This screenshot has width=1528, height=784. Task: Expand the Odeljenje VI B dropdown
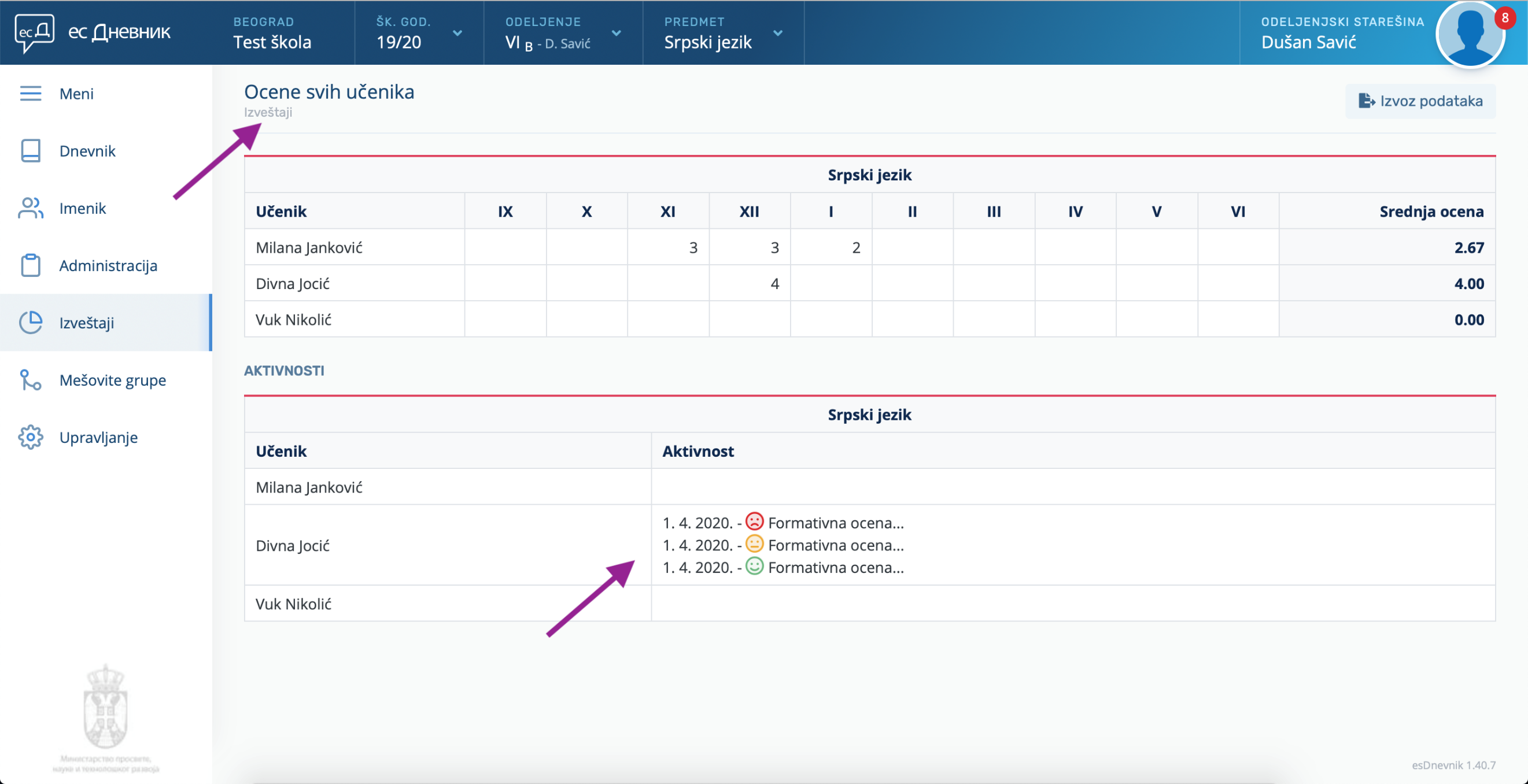coord(616,33)
